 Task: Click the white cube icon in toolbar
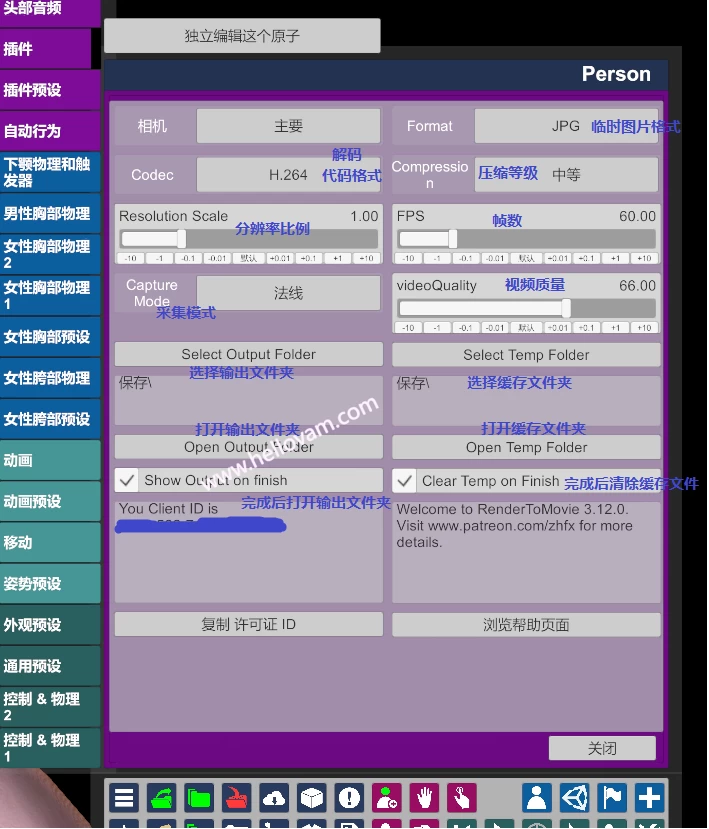pyautogui.click(x=312, y=798)
